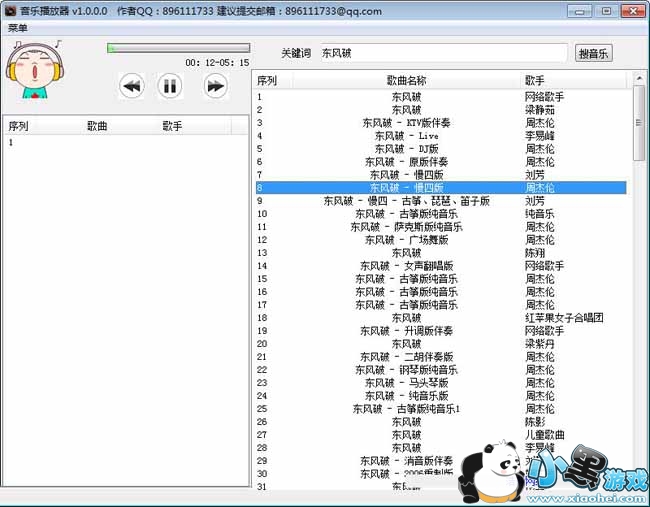Click the app icon in title bar
650x507 pixels.
coord(10,11)
